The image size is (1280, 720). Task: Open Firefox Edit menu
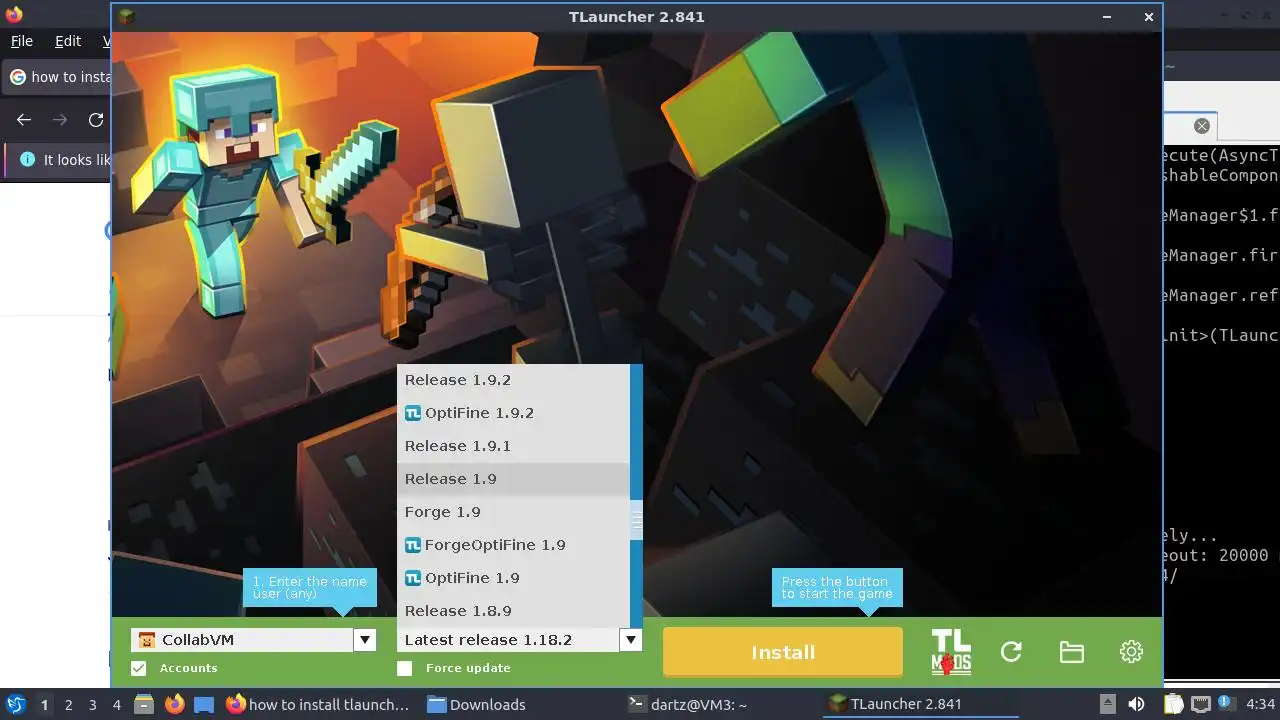coord(68,41)
